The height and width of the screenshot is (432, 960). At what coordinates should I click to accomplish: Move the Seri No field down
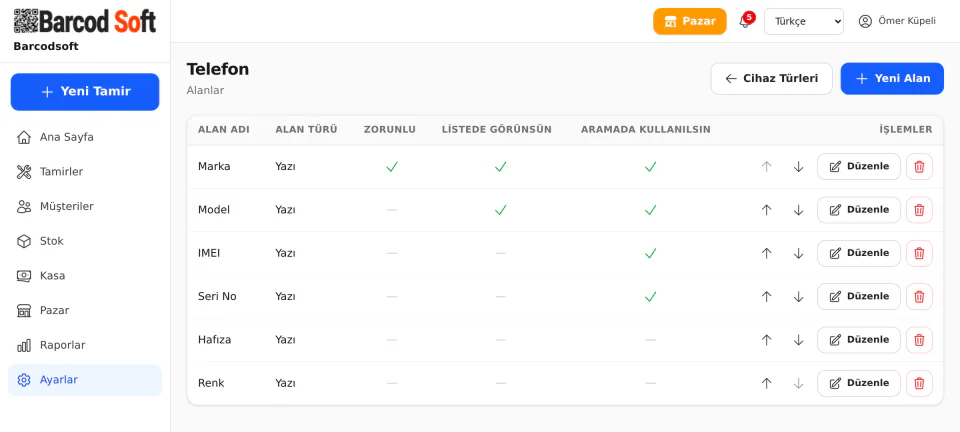click(x=798, y=297)
